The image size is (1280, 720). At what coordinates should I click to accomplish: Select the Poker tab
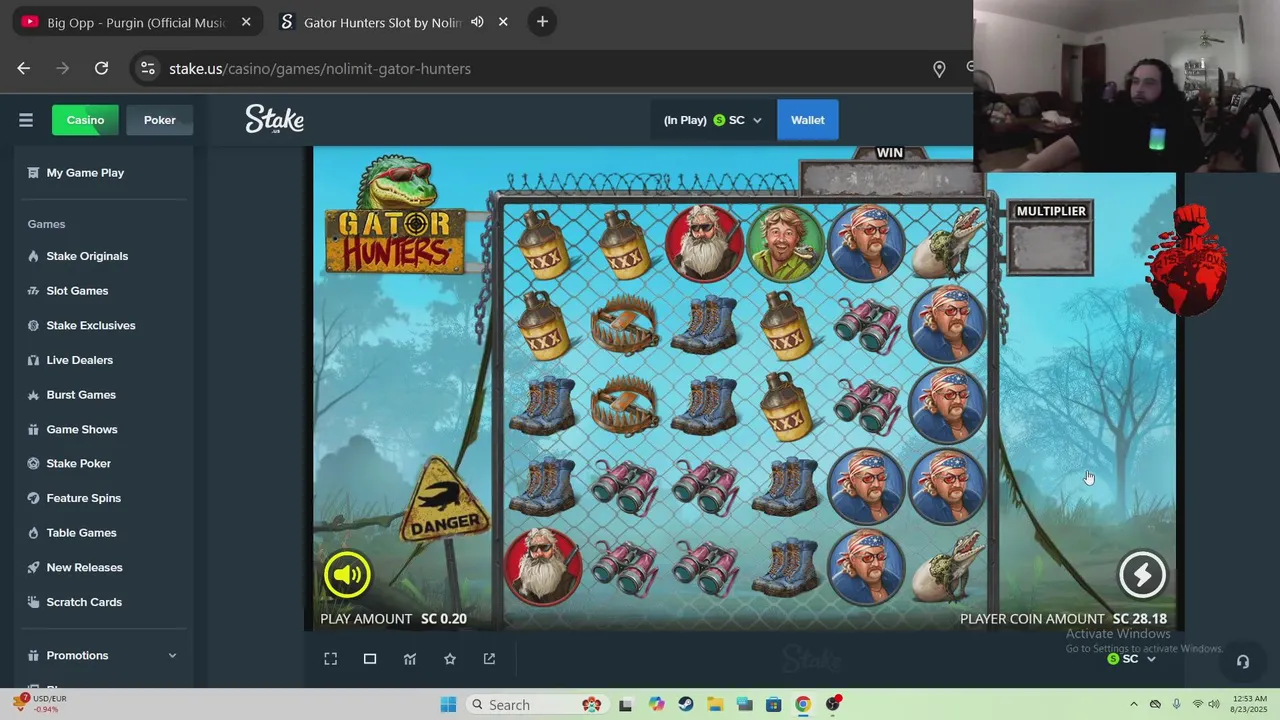coord(160,120)
